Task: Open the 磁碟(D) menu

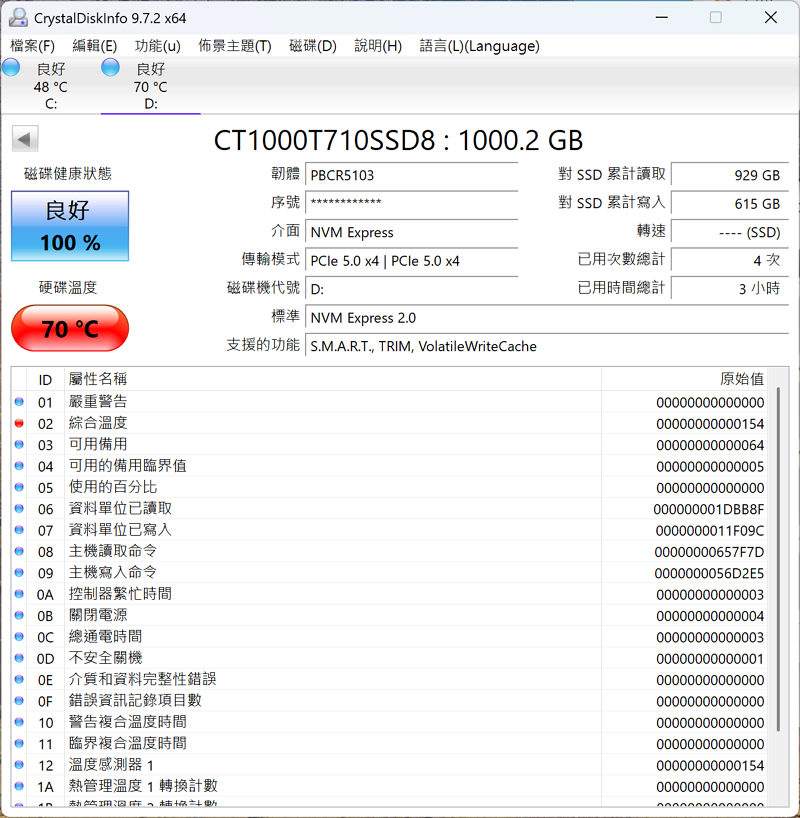Action: [x=312, y=46]
